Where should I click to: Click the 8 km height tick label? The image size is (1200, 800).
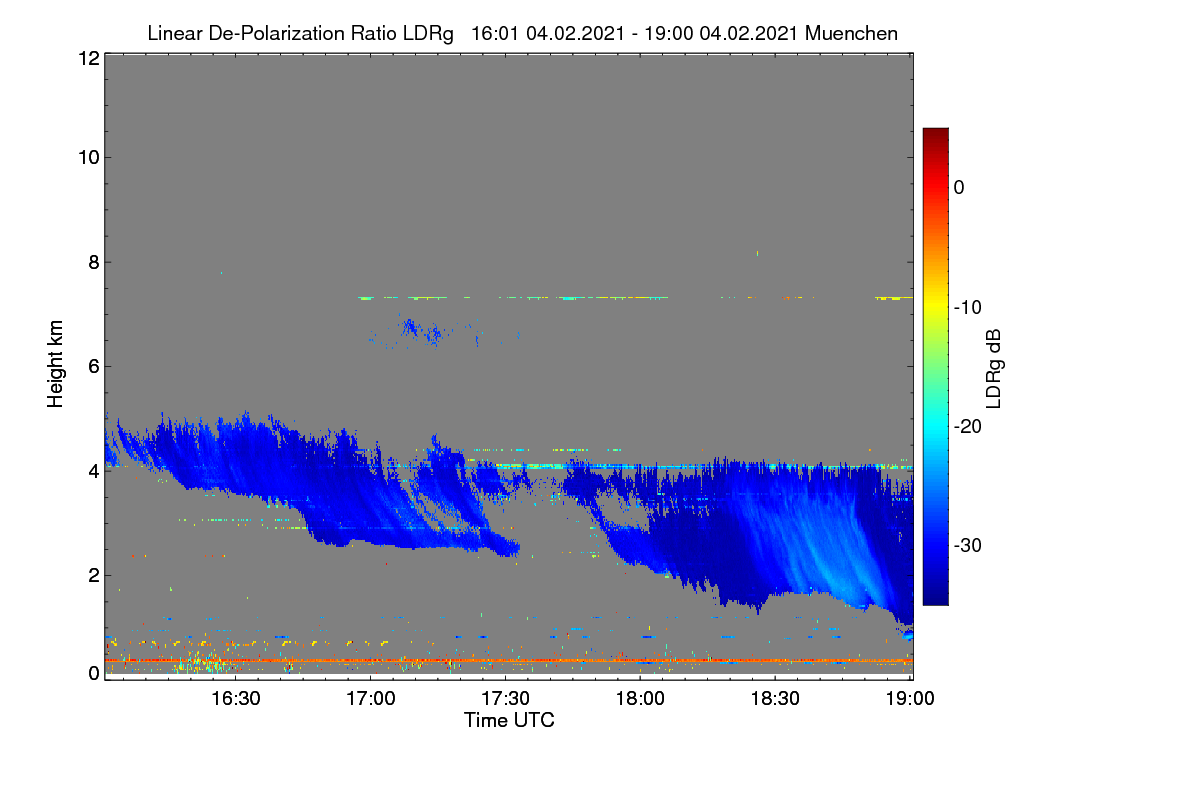(92, 262)
